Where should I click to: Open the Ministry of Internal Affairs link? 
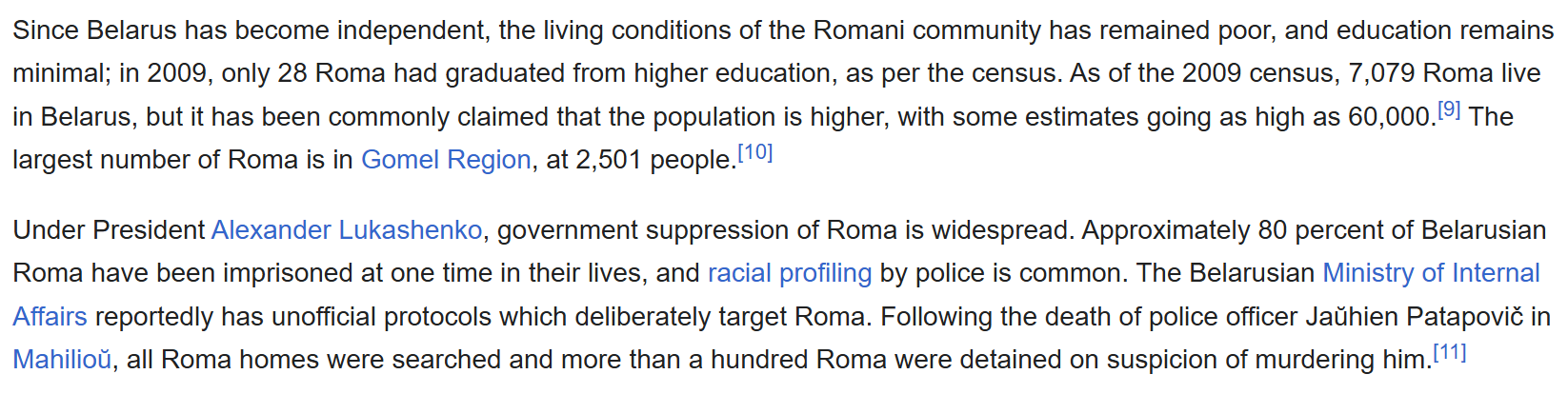pyautogui.click(x=1431, y=273)
